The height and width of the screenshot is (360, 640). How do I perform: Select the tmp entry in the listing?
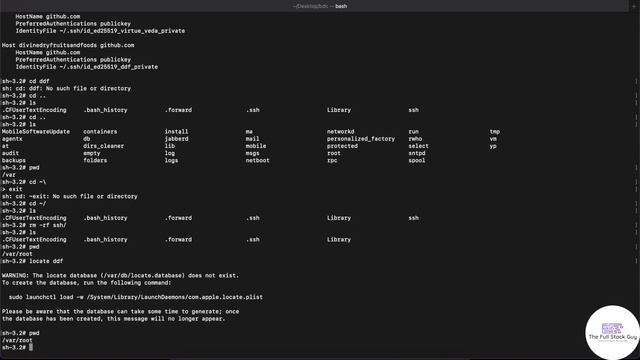pos(495,132)
